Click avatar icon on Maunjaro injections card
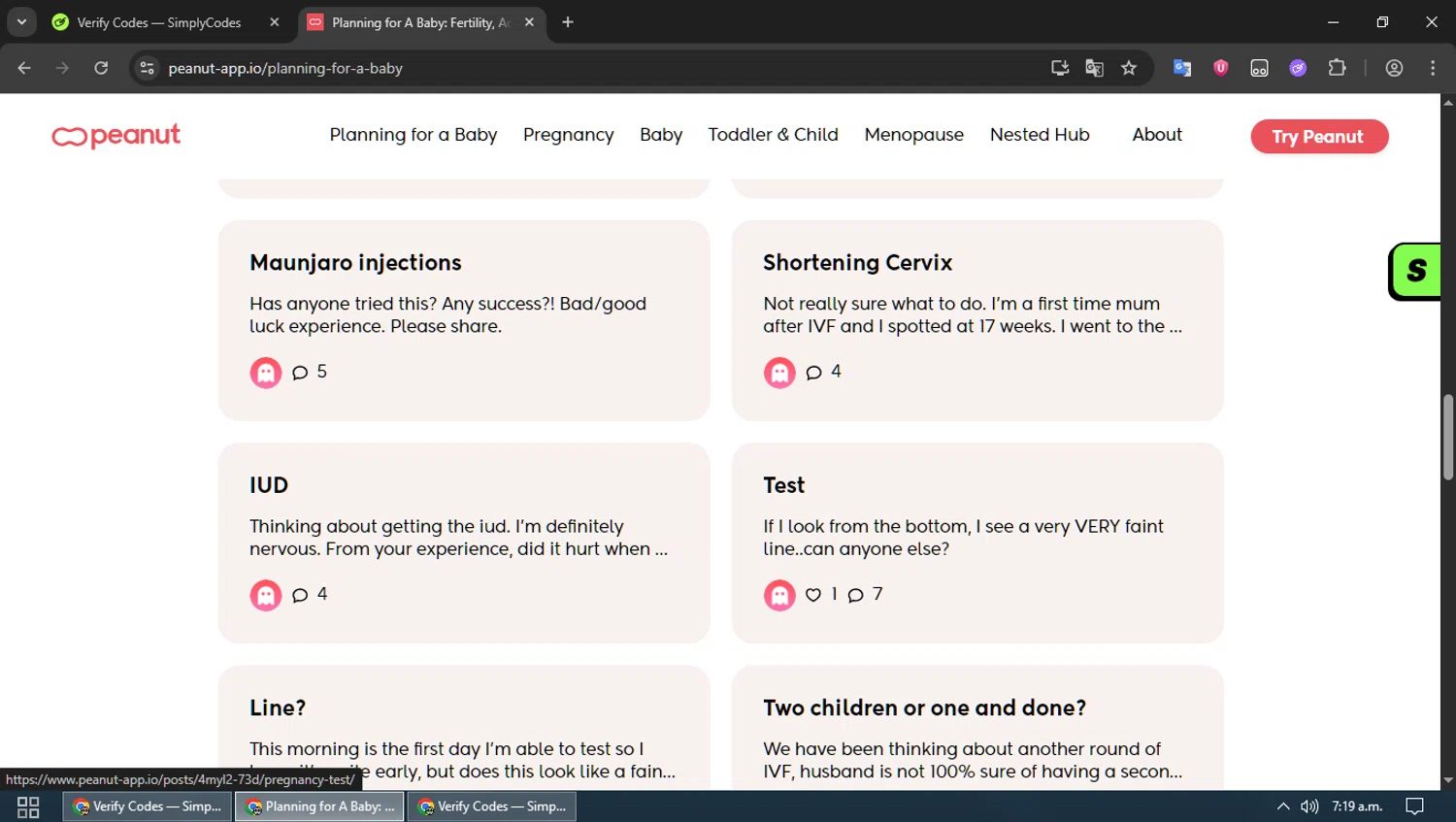This screenshot has width=1456, height=822. pos(266,373)
